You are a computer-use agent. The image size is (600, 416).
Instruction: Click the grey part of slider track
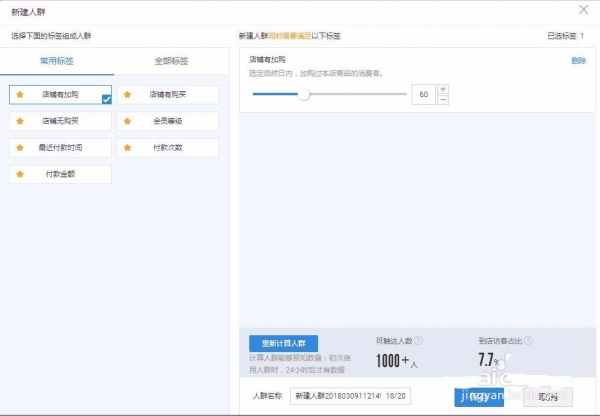point(358,94)
